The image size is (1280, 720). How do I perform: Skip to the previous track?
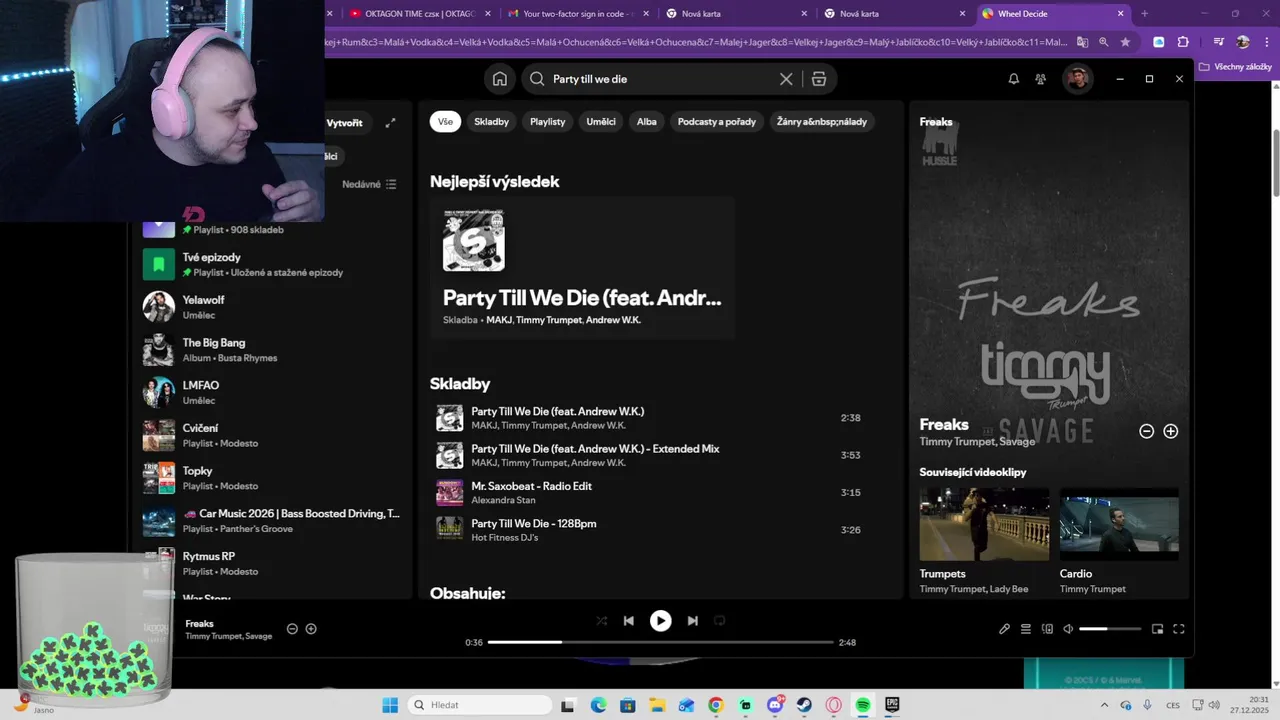(x=629, y=621)
